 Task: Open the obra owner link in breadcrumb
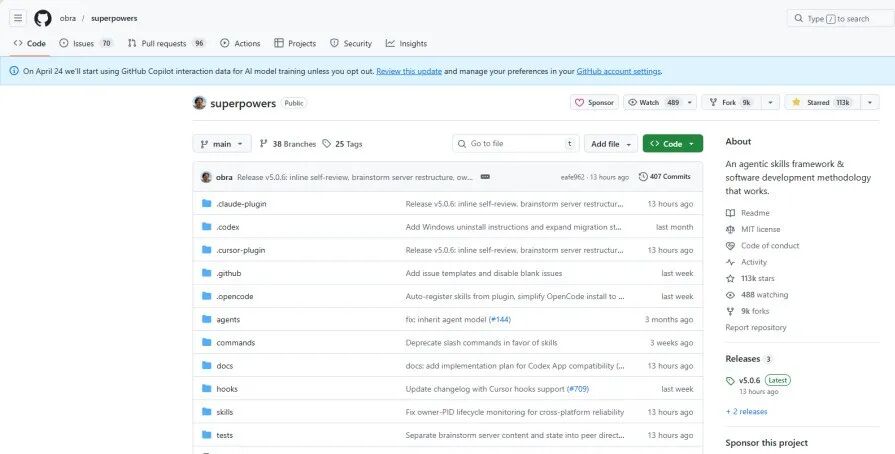tap(68, 18)
